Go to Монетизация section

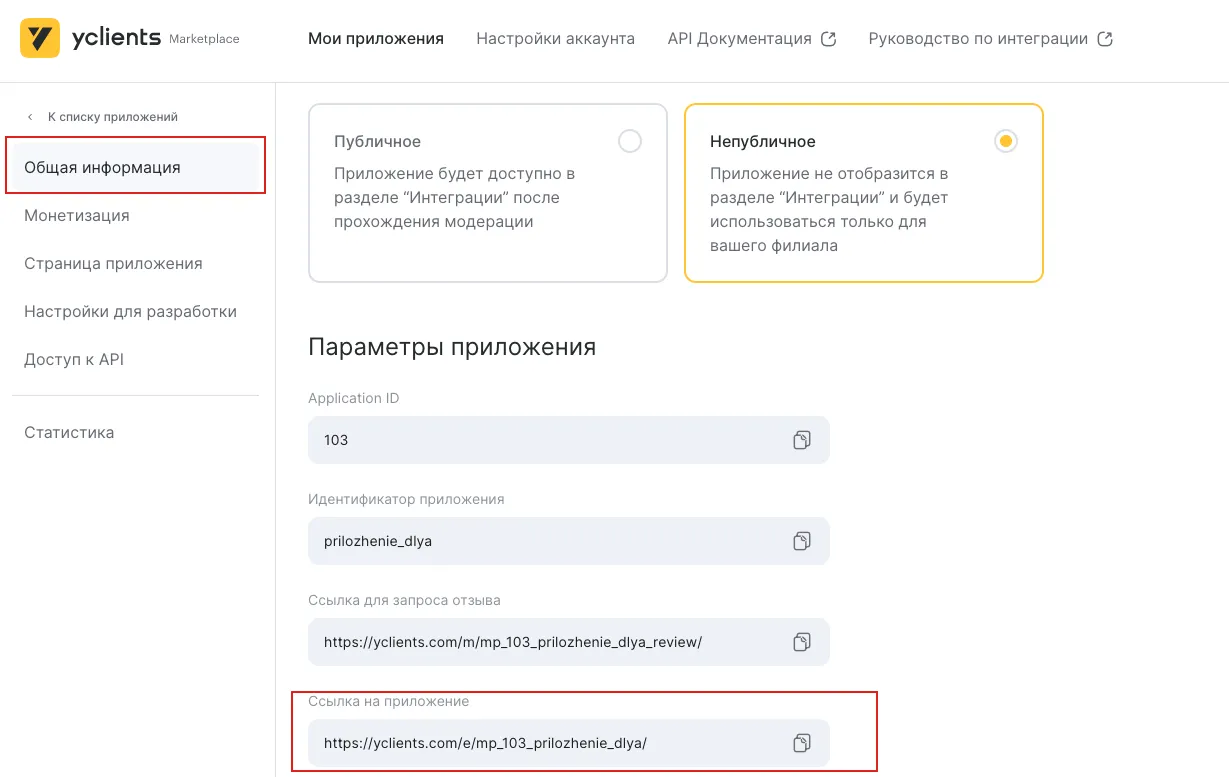click(77, 216)
